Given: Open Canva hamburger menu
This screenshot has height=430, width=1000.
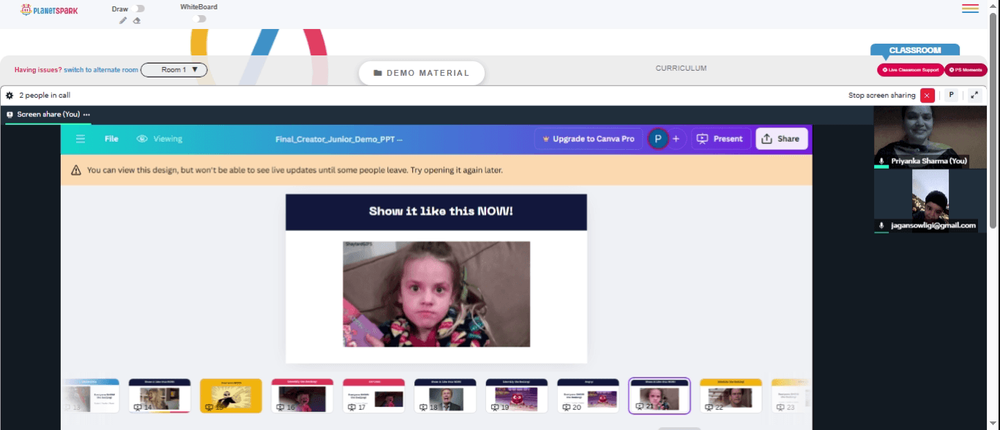Looking at the screenshot, I should (x=80, y=138).
